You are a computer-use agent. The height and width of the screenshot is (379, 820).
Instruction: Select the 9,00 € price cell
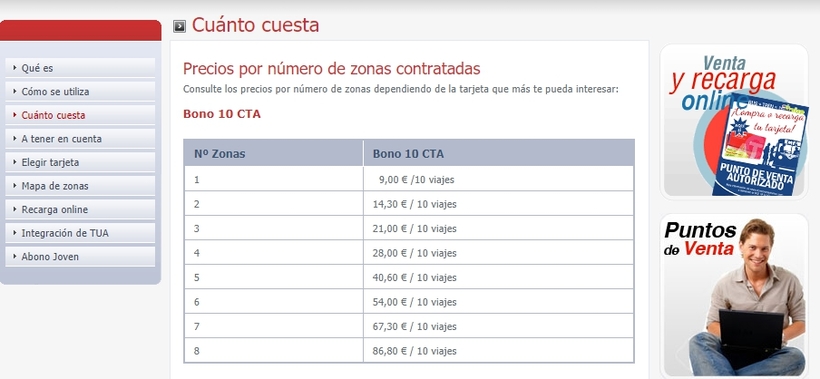pos(498,179)
